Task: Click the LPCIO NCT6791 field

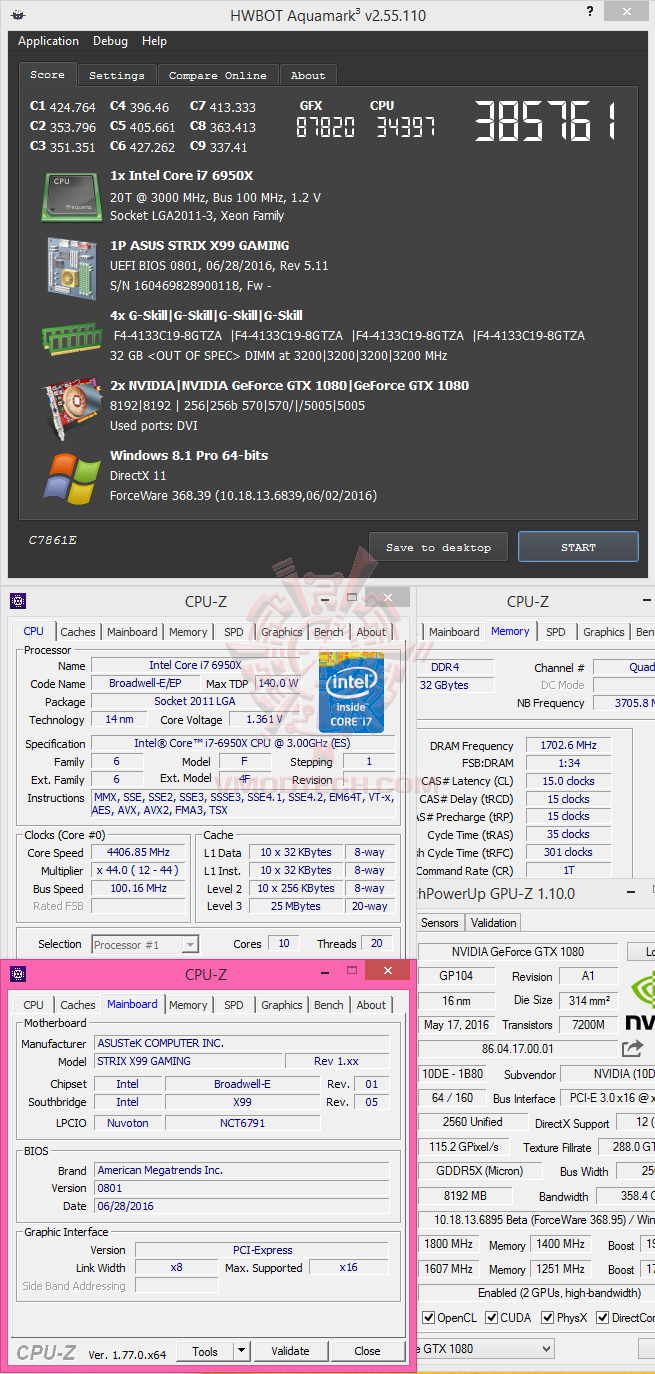Action: [243, 1123]
